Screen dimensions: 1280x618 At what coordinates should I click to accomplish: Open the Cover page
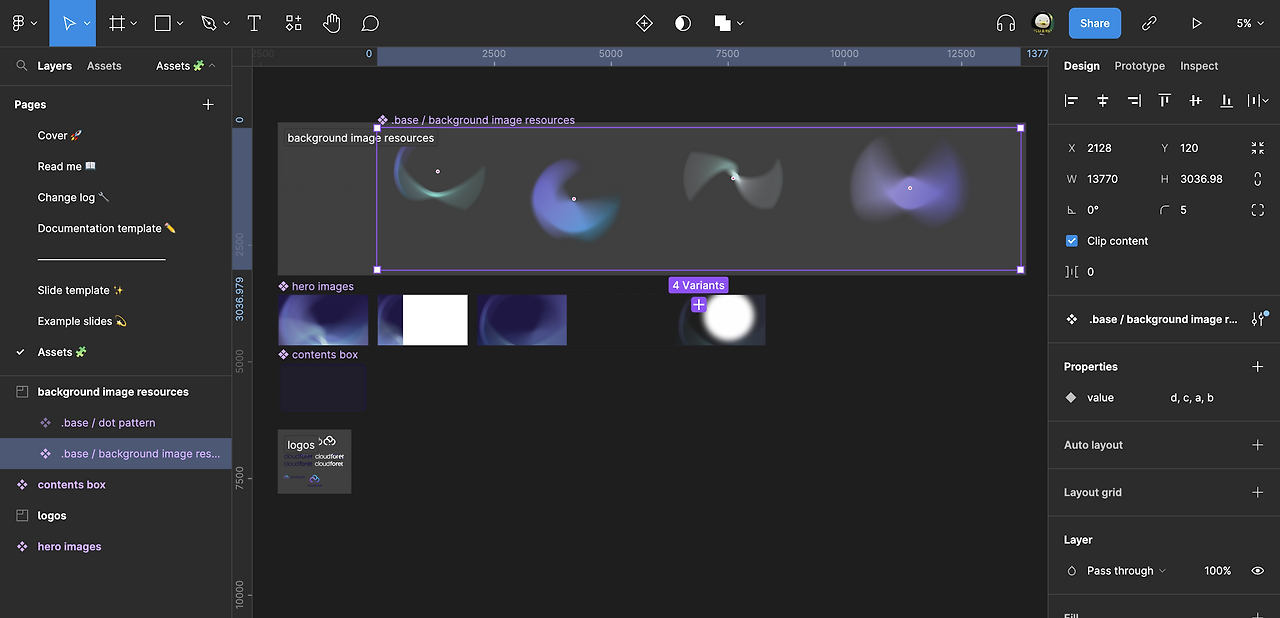tap(60, 136)
